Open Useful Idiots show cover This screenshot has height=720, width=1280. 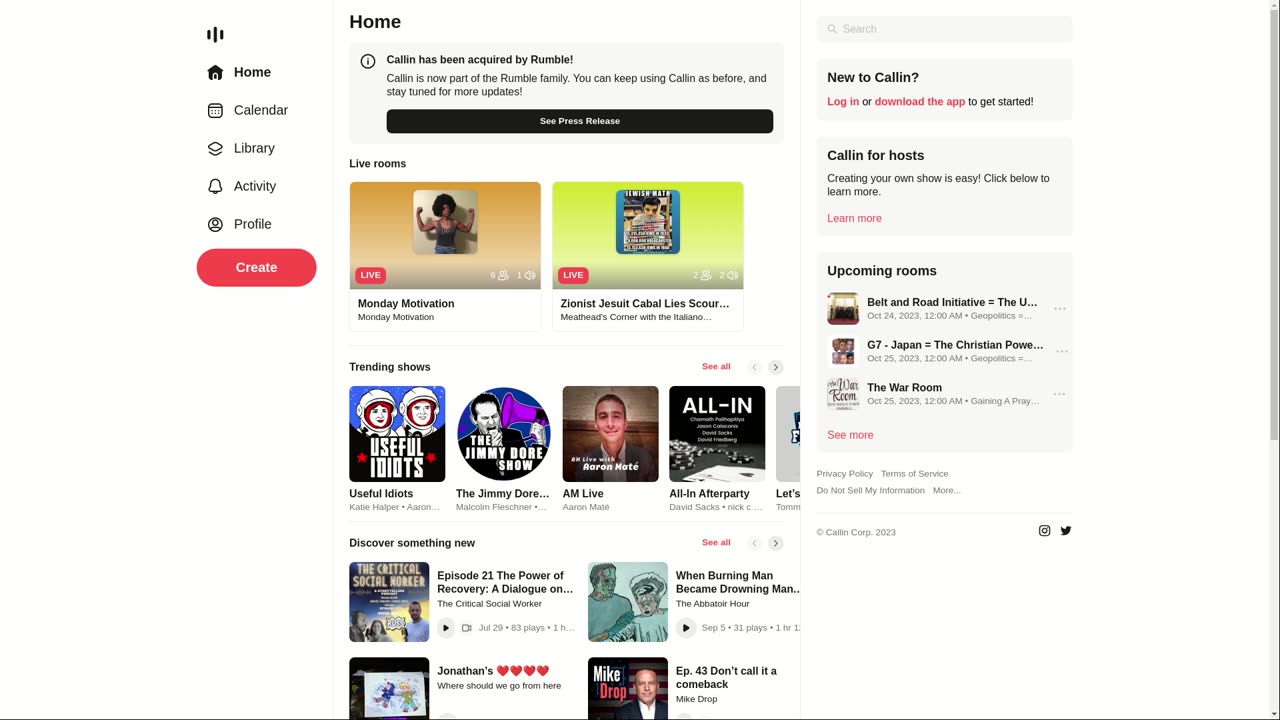pos(397,434)
